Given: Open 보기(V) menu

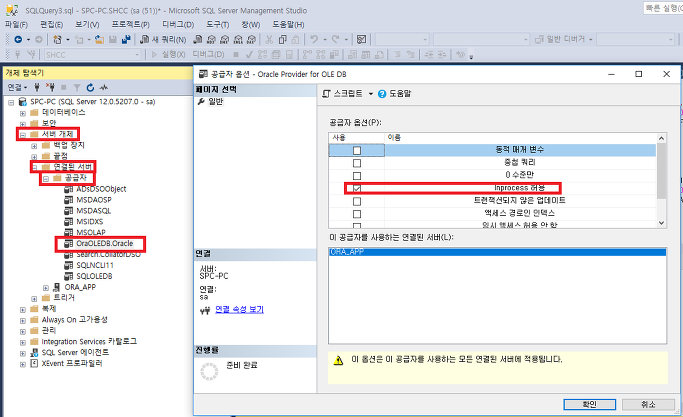Looking at the screenshot, I should click(87, 24).
